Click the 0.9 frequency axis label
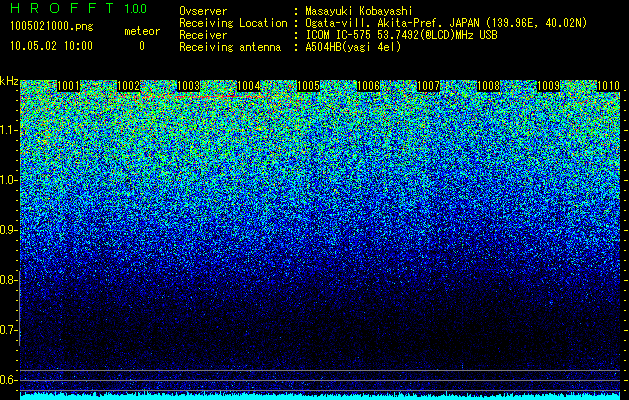Screen dimensions: 629x400 click(x=8, y=230)
